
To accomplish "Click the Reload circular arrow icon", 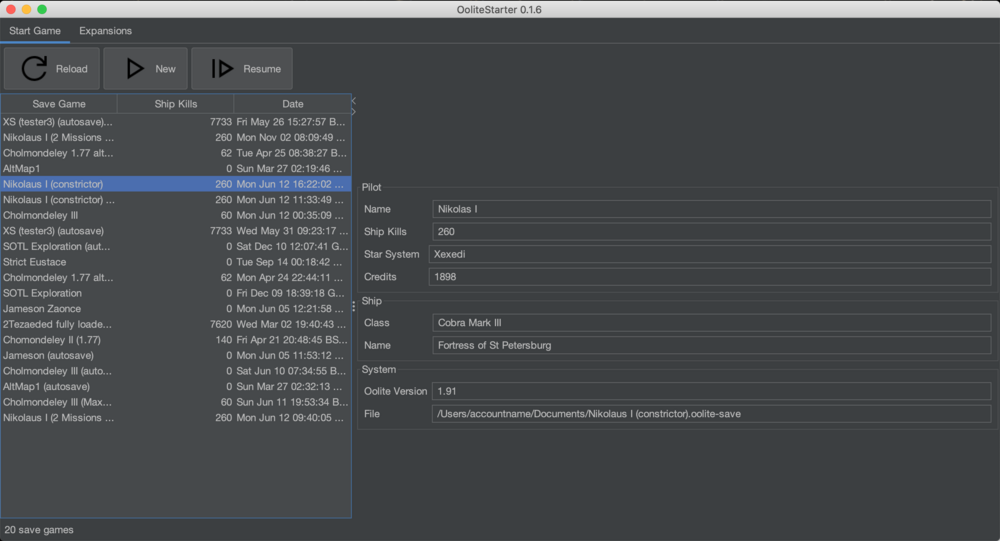I will 34,68.
